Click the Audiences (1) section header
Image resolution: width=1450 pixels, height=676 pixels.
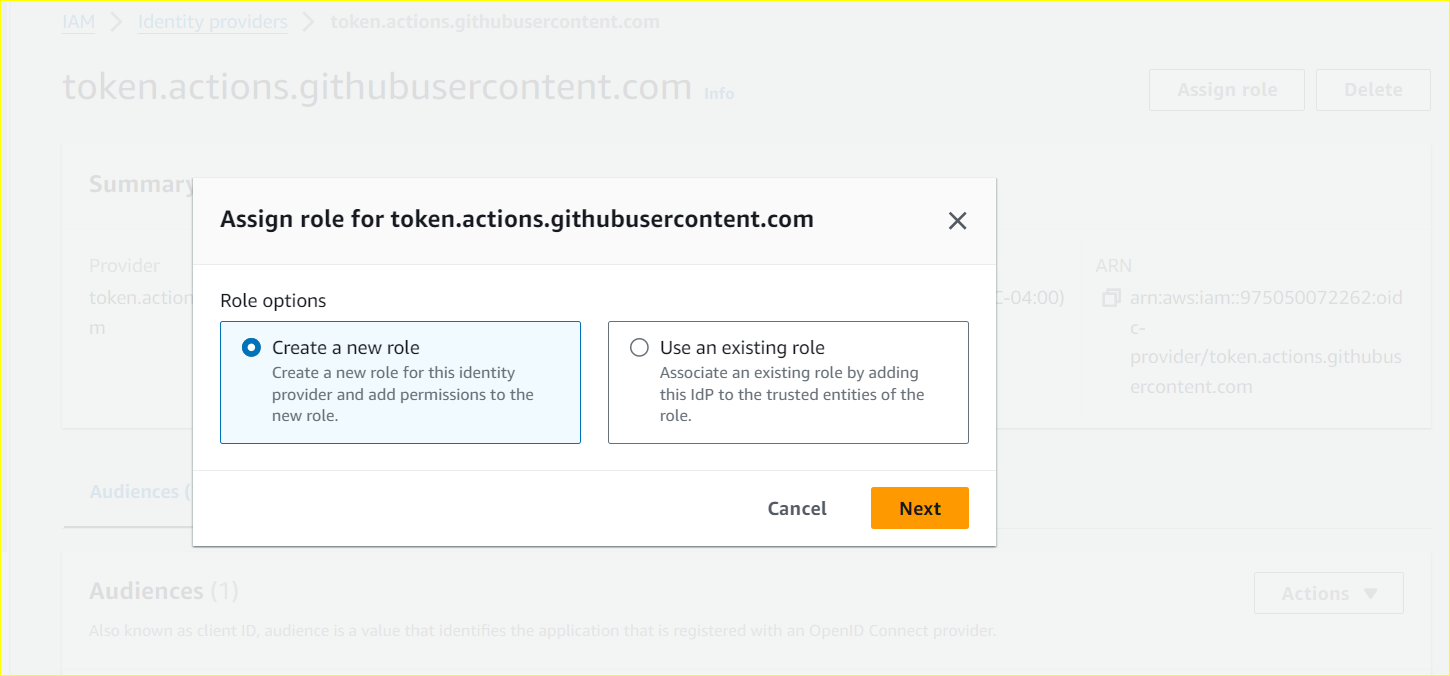(x=164, y=590)
